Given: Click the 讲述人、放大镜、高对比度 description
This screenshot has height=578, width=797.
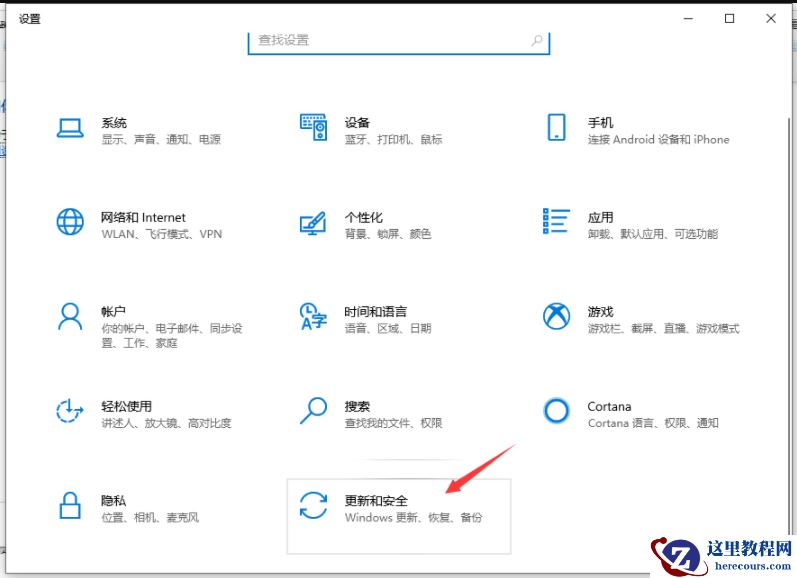Looking at the screenshot, I should tap(166, 423).
